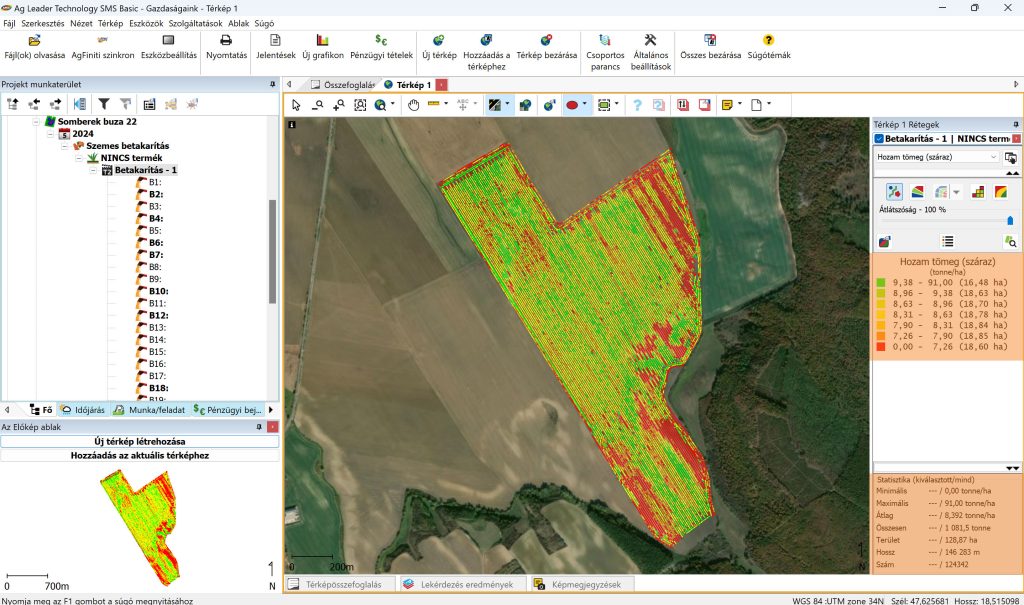The height and width of the screenshot is (605, 1024).
Task: Open the Hozam tömeg (száraz) attribute dropdown
Action: [x=993, y=157]
